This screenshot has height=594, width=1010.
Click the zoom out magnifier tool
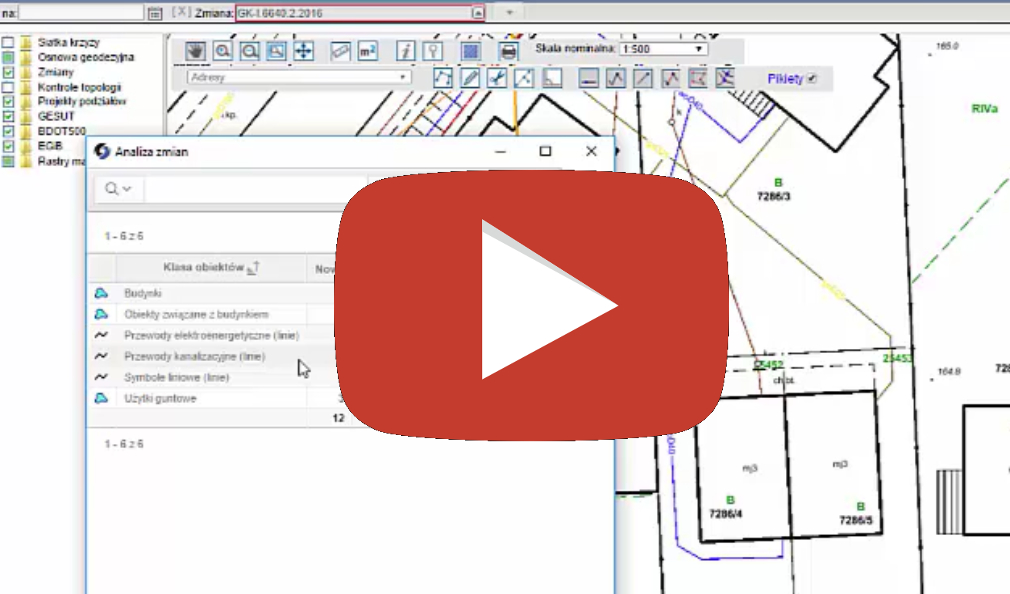tap(250, 50)
